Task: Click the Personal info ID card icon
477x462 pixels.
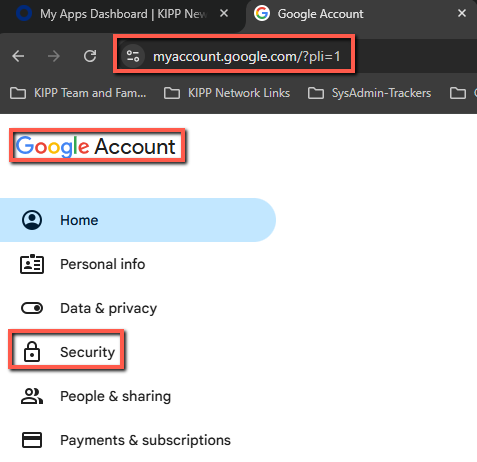Action: pyautogui.click(x=32, y=264)
